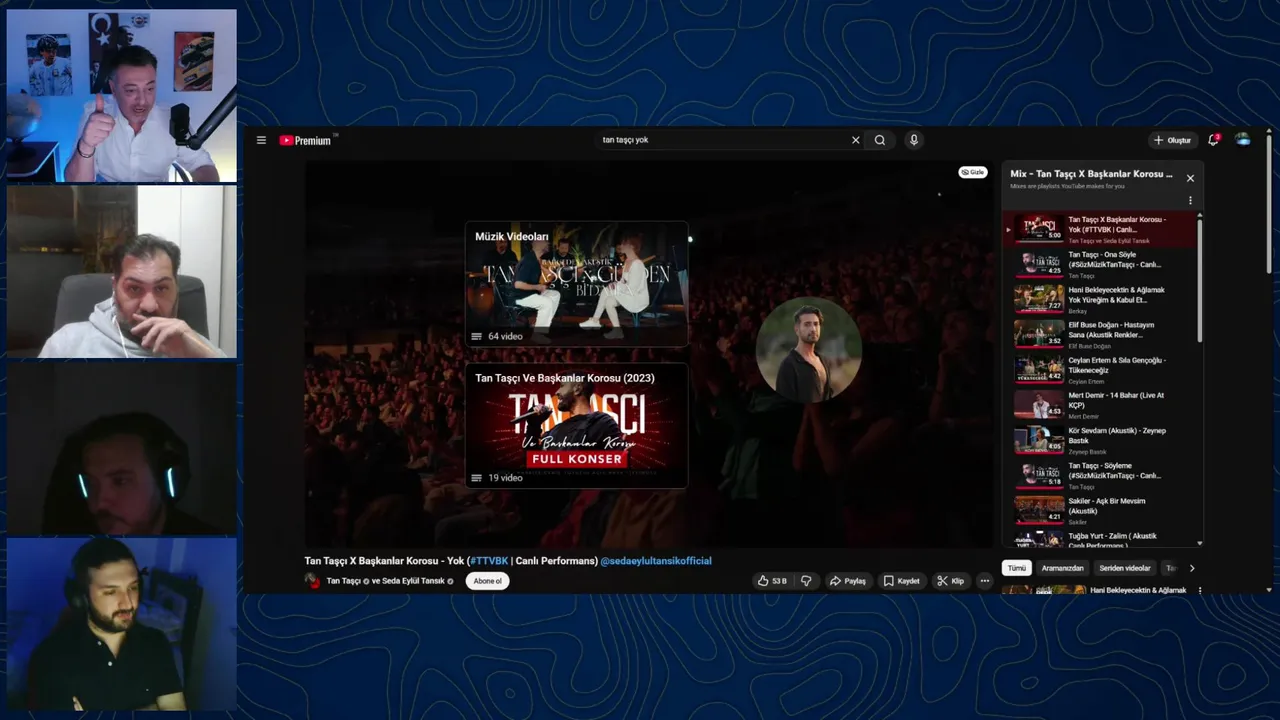Click the Gizle hide end-screen toggle
Screen dimensions: 1280x720
(x=973, y=172)
